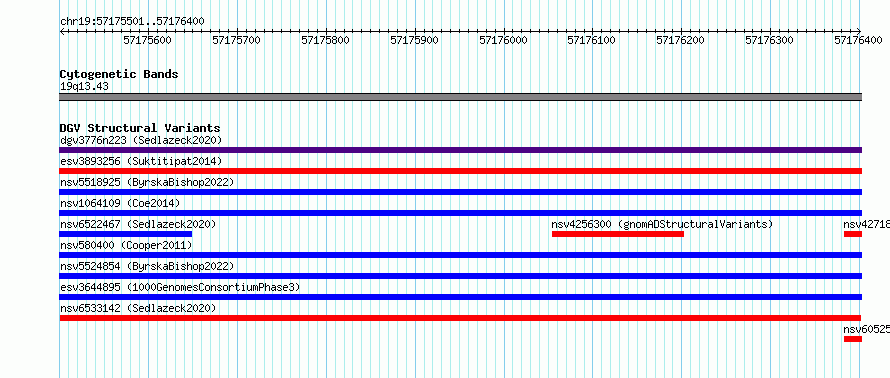
Task: Click ruler position 57175900
Action: click(x=414, y=40)
